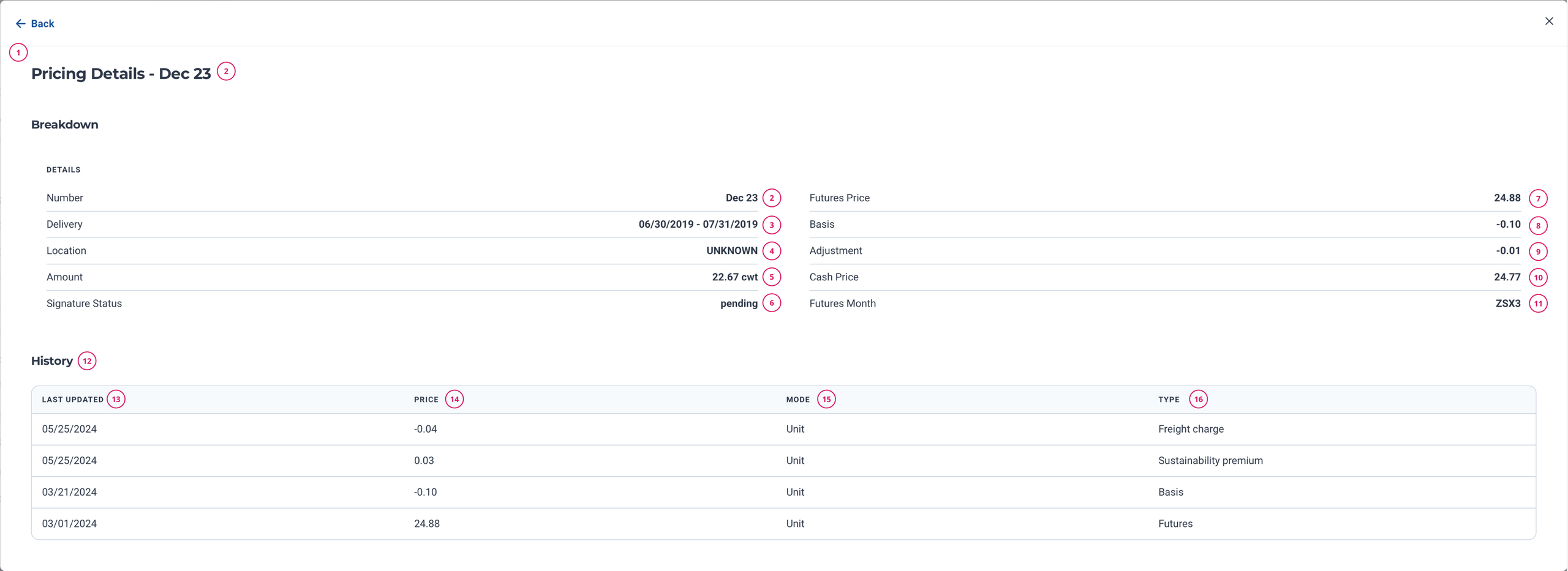Screen dimensions: 1568x571
Task: Click the Back link
Action: coord(42,23)
